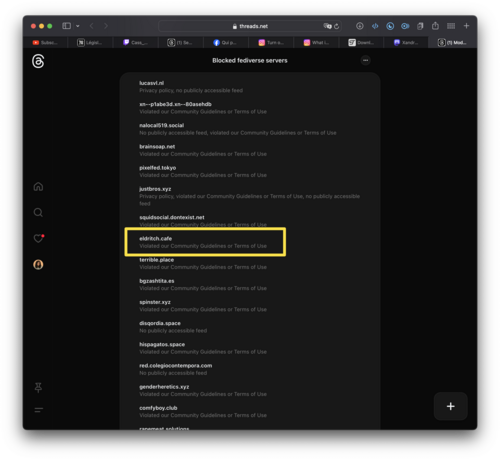Click the Threads logo
The width and height of the screenshot is (500, 460).
38,61
